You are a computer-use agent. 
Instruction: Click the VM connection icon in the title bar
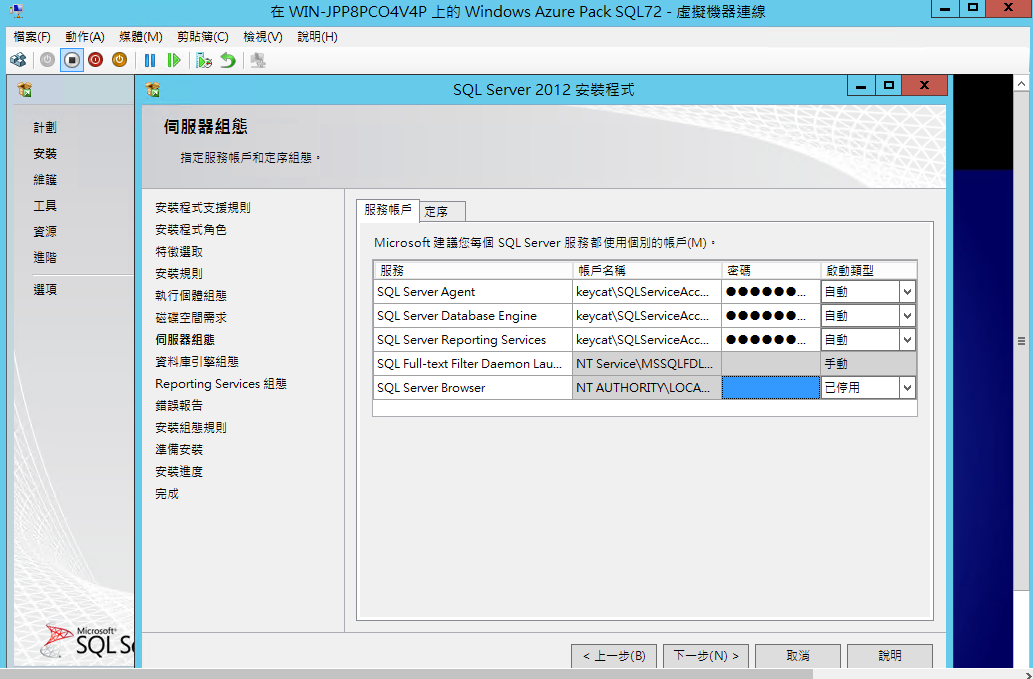[16, 11]
